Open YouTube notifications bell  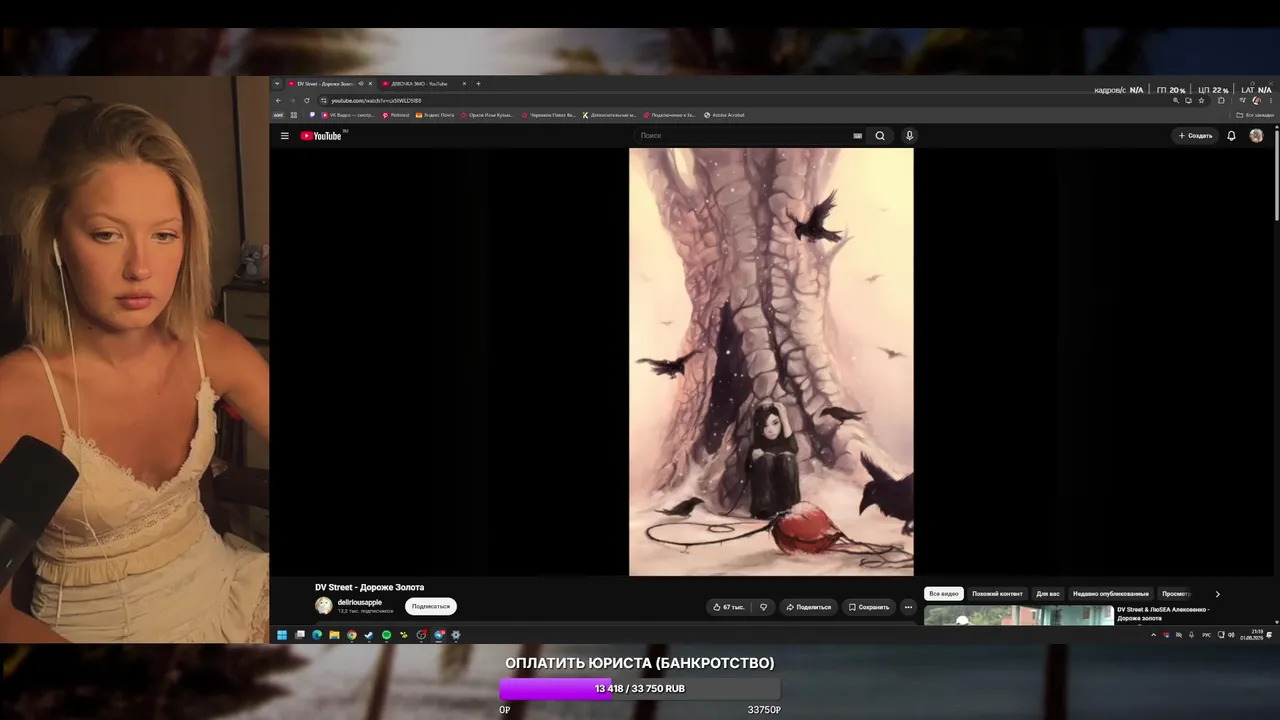pos(1231,136)
